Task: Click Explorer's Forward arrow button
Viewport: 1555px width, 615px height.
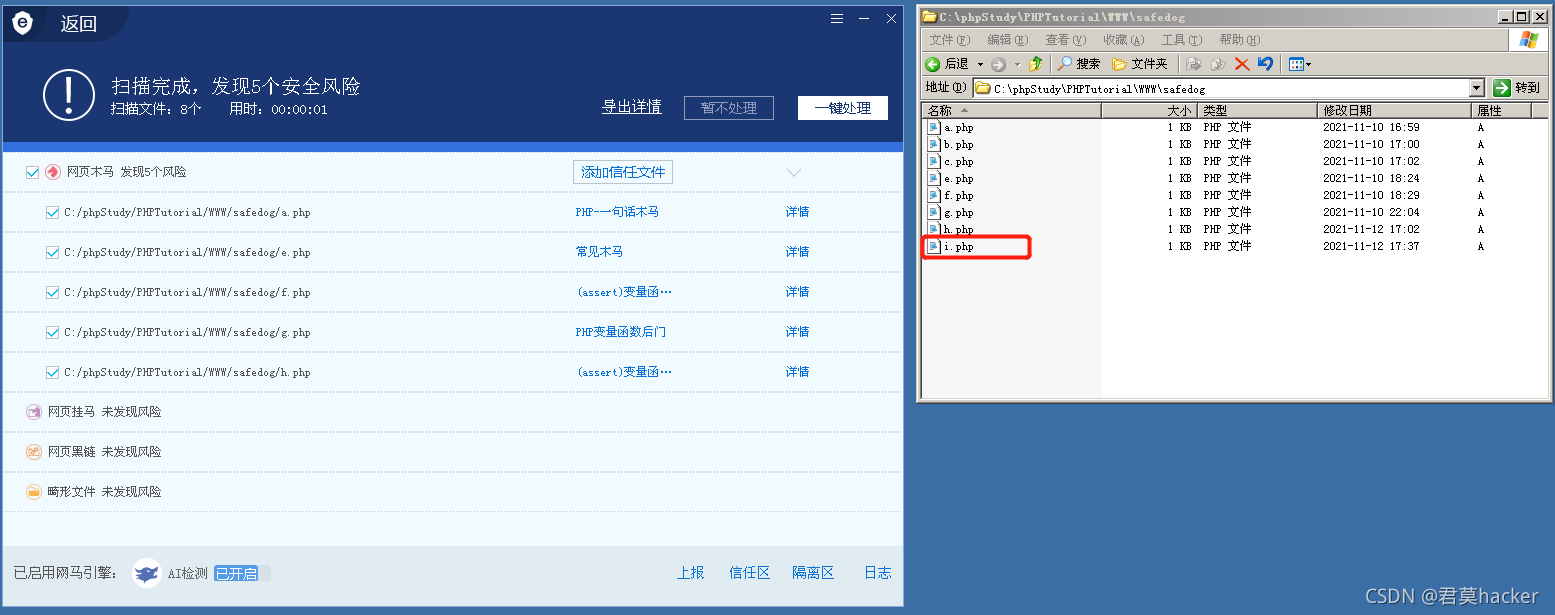Action: (x=998, y=64)
